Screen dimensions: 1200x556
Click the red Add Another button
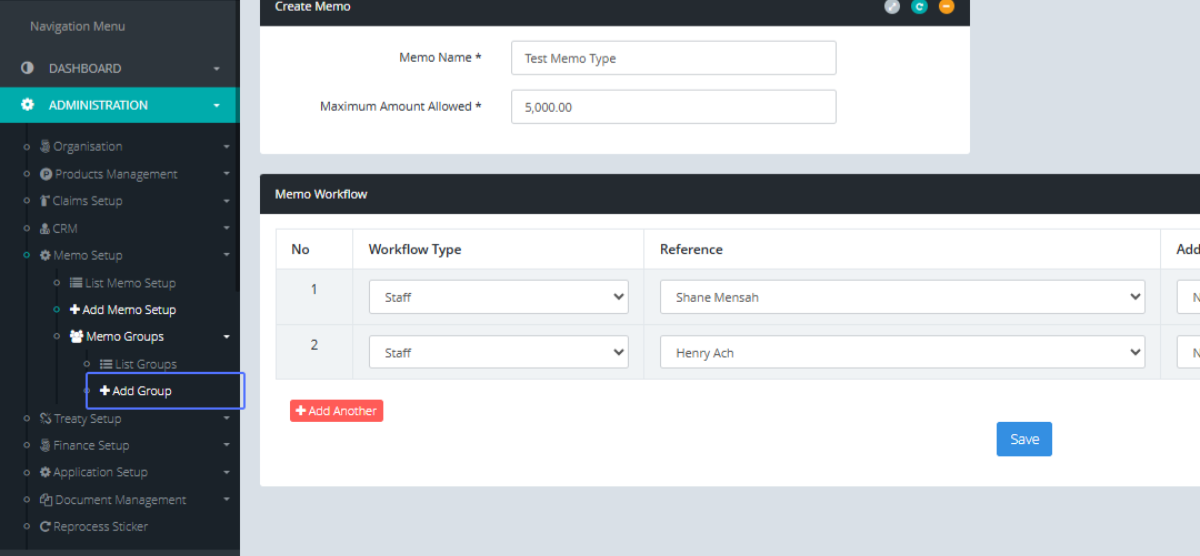(336, 411)
